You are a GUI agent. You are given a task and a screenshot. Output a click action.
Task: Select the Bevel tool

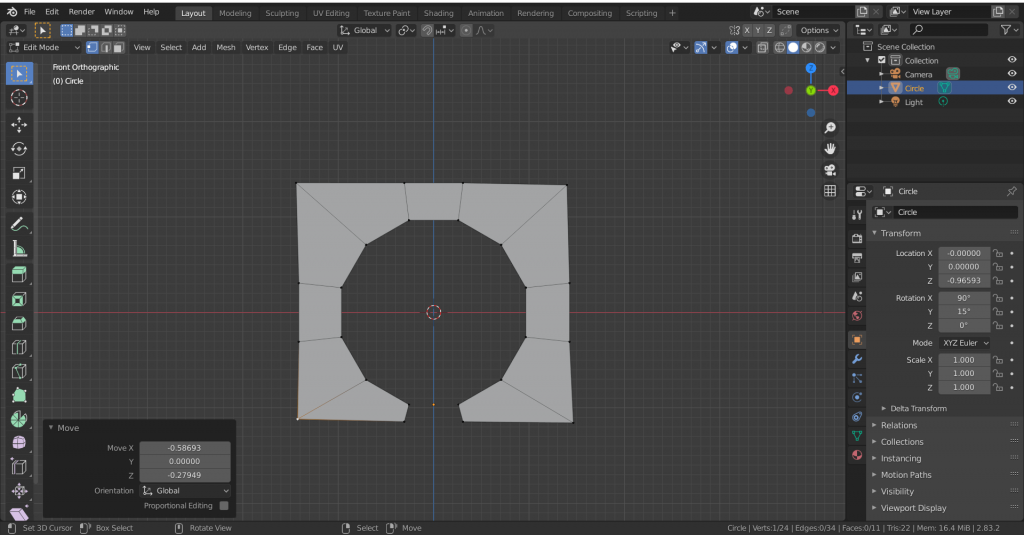click(x=19, y=323)
